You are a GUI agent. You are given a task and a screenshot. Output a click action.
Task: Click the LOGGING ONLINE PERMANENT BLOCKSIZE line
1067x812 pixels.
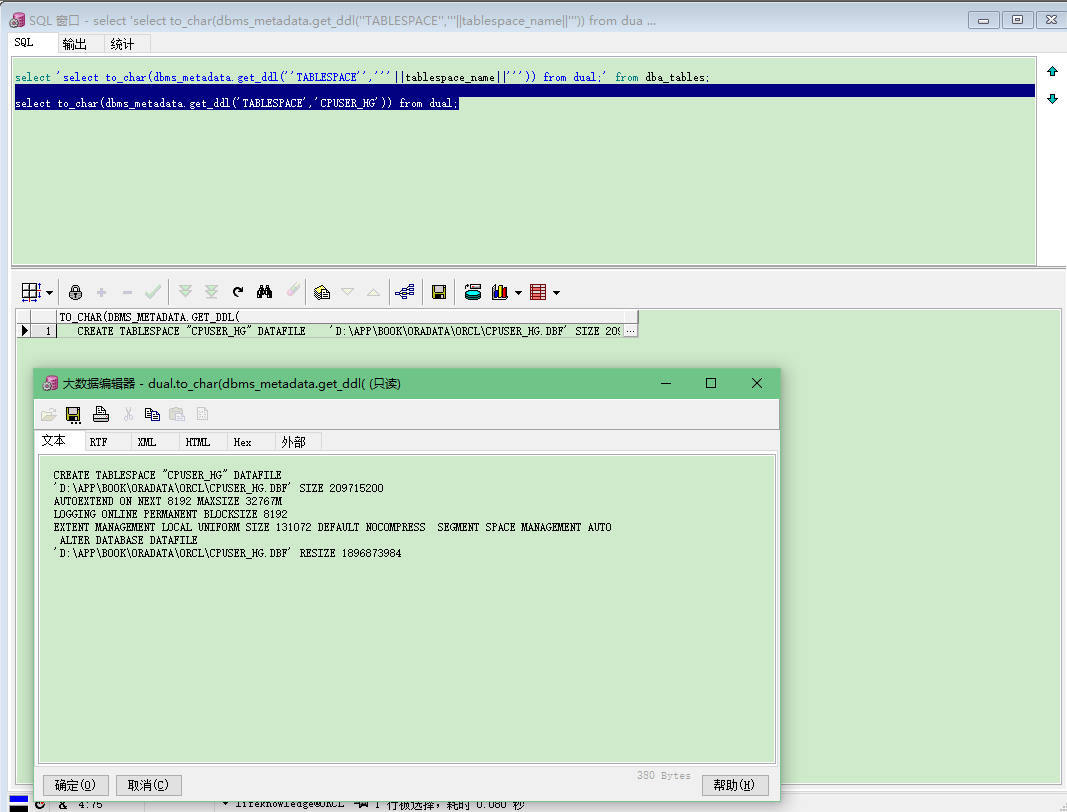(x=170, y=514)
